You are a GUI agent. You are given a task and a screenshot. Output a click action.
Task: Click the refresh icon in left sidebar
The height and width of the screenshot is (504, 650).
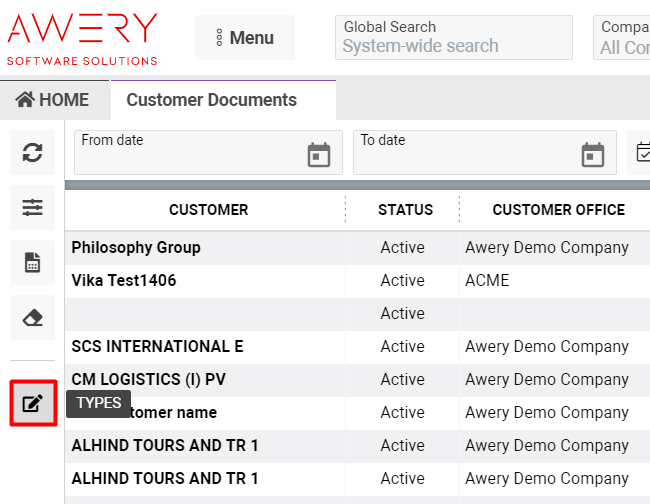(x=33, y=152)
